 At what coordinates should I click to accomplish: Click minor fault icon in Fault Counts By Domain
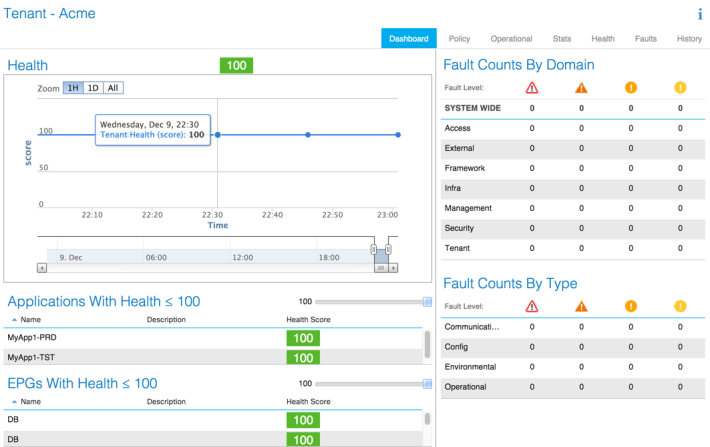pos(631,87)
